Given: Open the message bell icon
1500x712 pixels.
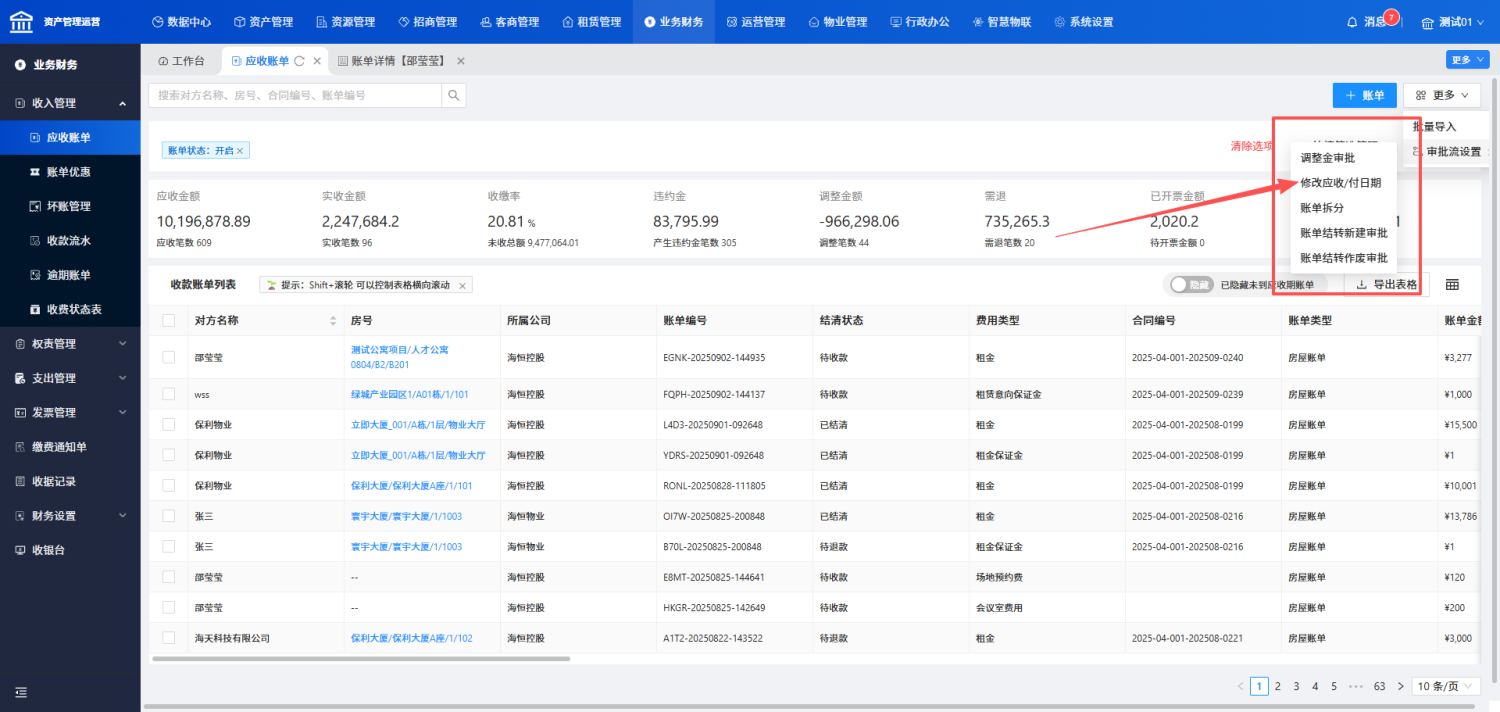Looking at the screenshot, I should click(1353, 22).
